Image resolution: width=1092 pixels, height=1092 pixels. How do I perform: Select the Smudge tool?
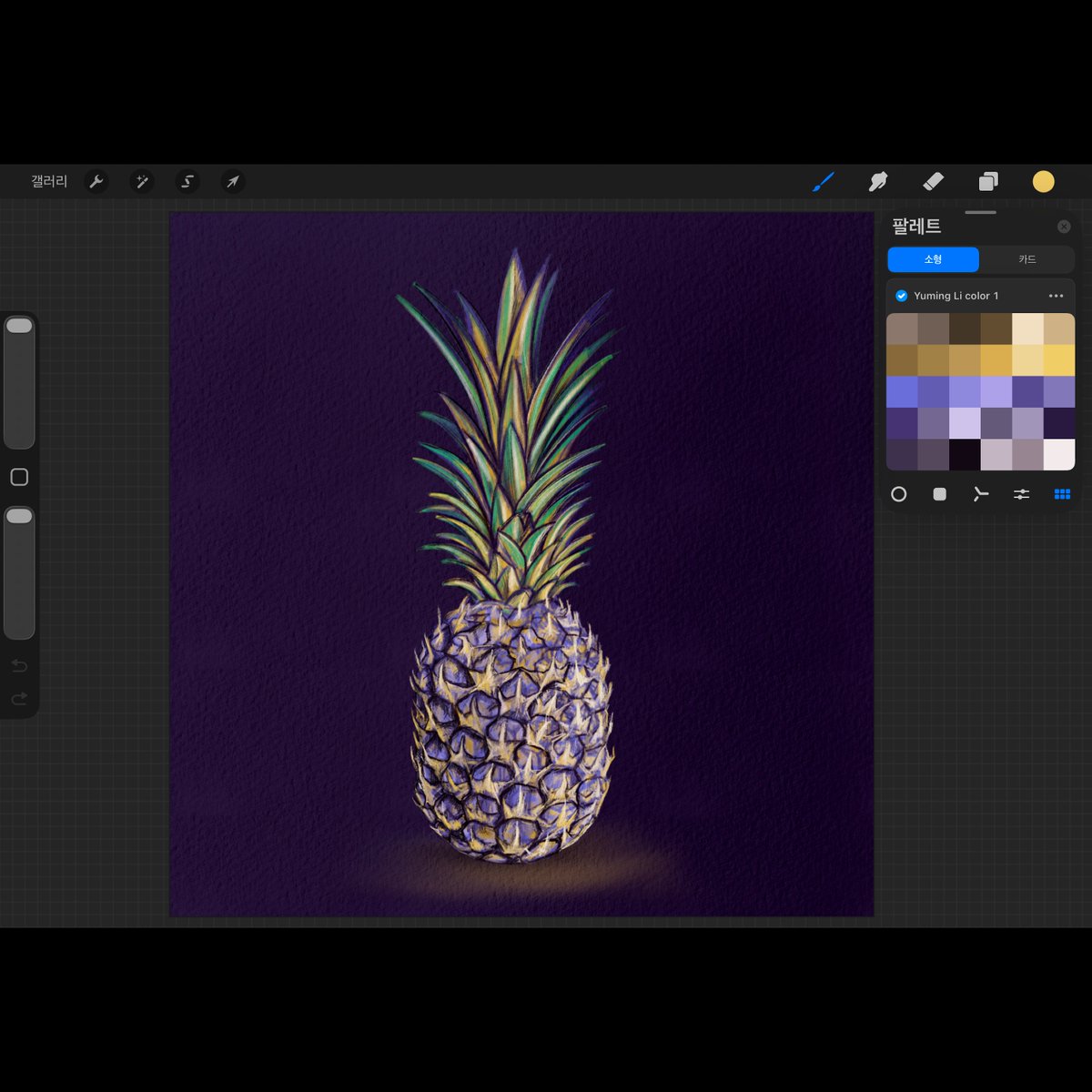tap(876, 181)
